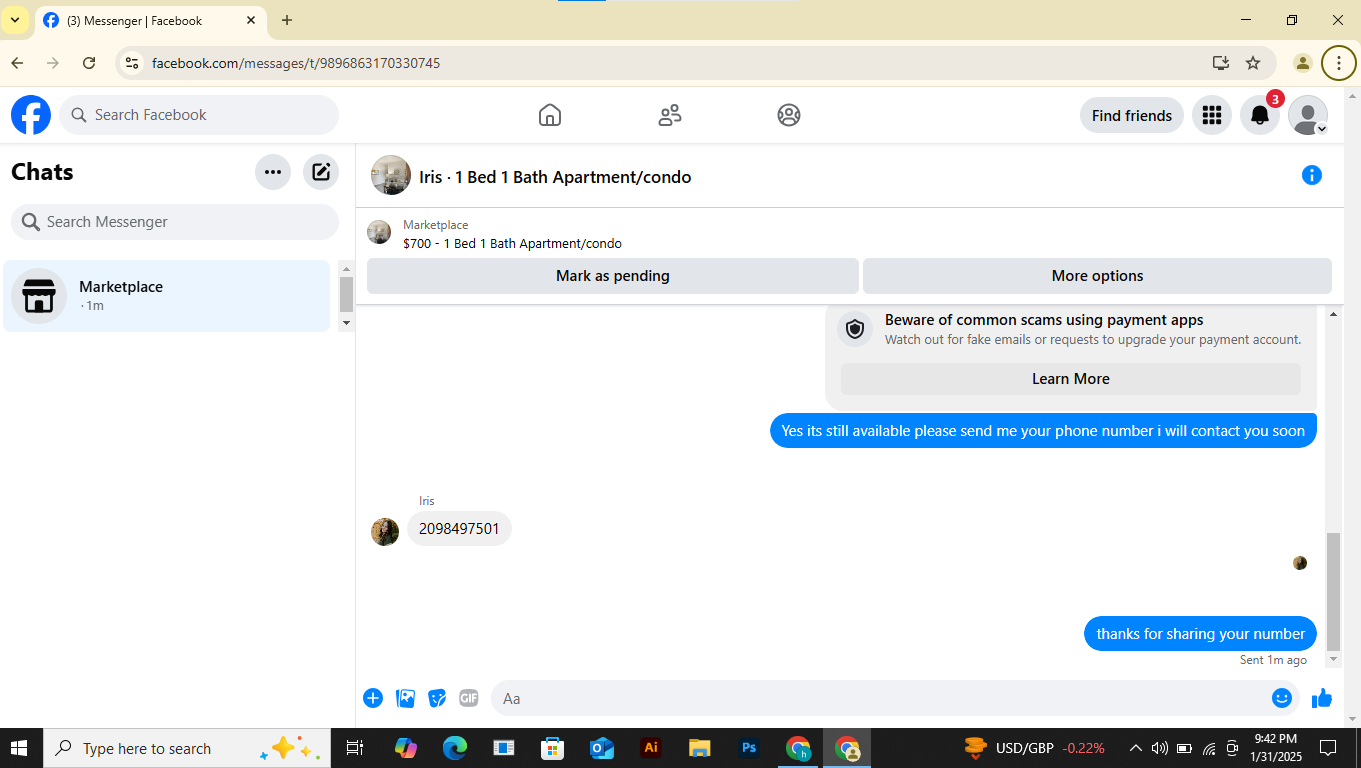Screen dimensions: 1361x768
Task: Choose a sticker icon in composer
Action: pyautogui.click(x=437, y=698)
